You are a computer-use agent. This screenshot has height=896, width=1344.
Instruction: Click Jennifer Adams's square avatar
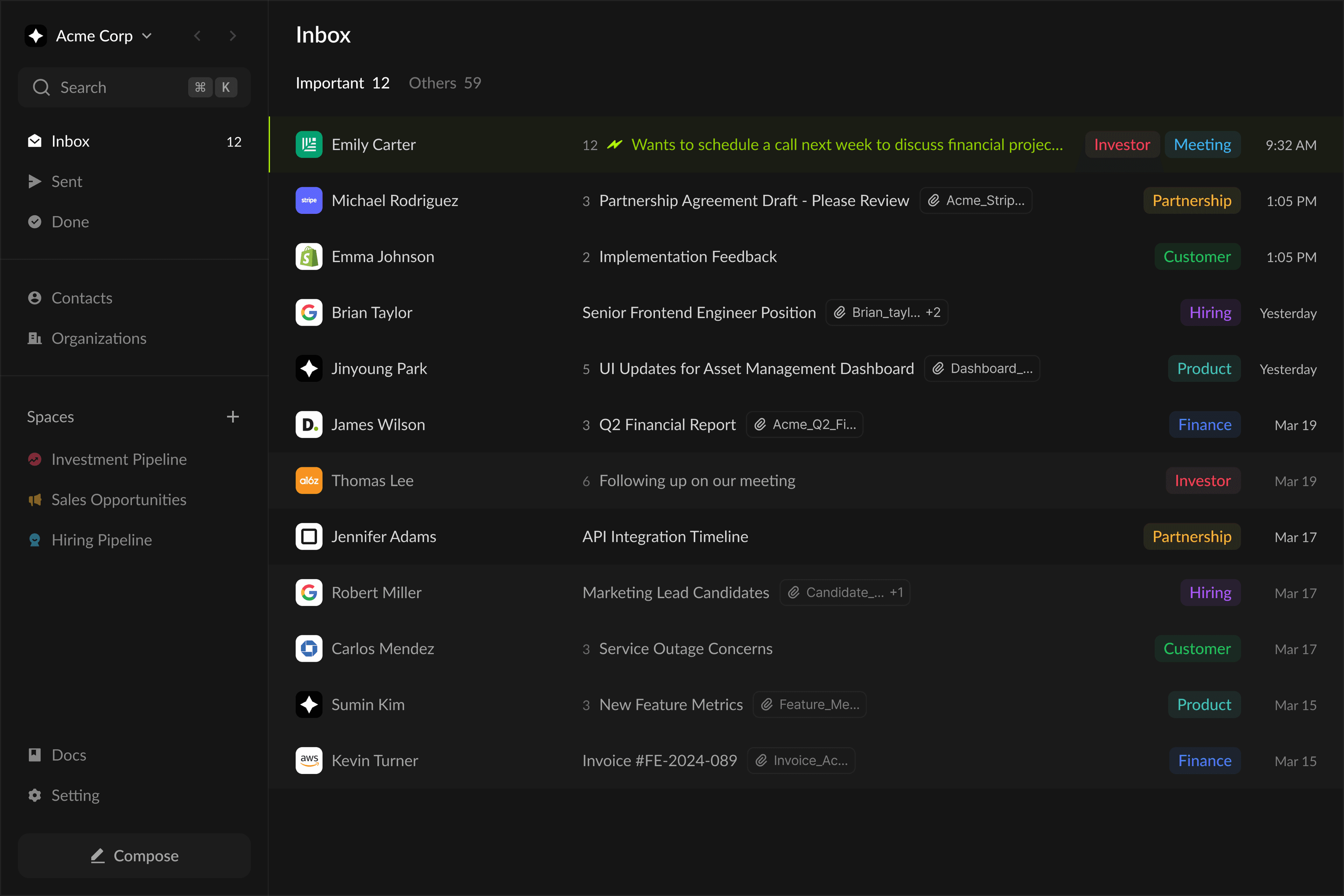coord(309,537)
